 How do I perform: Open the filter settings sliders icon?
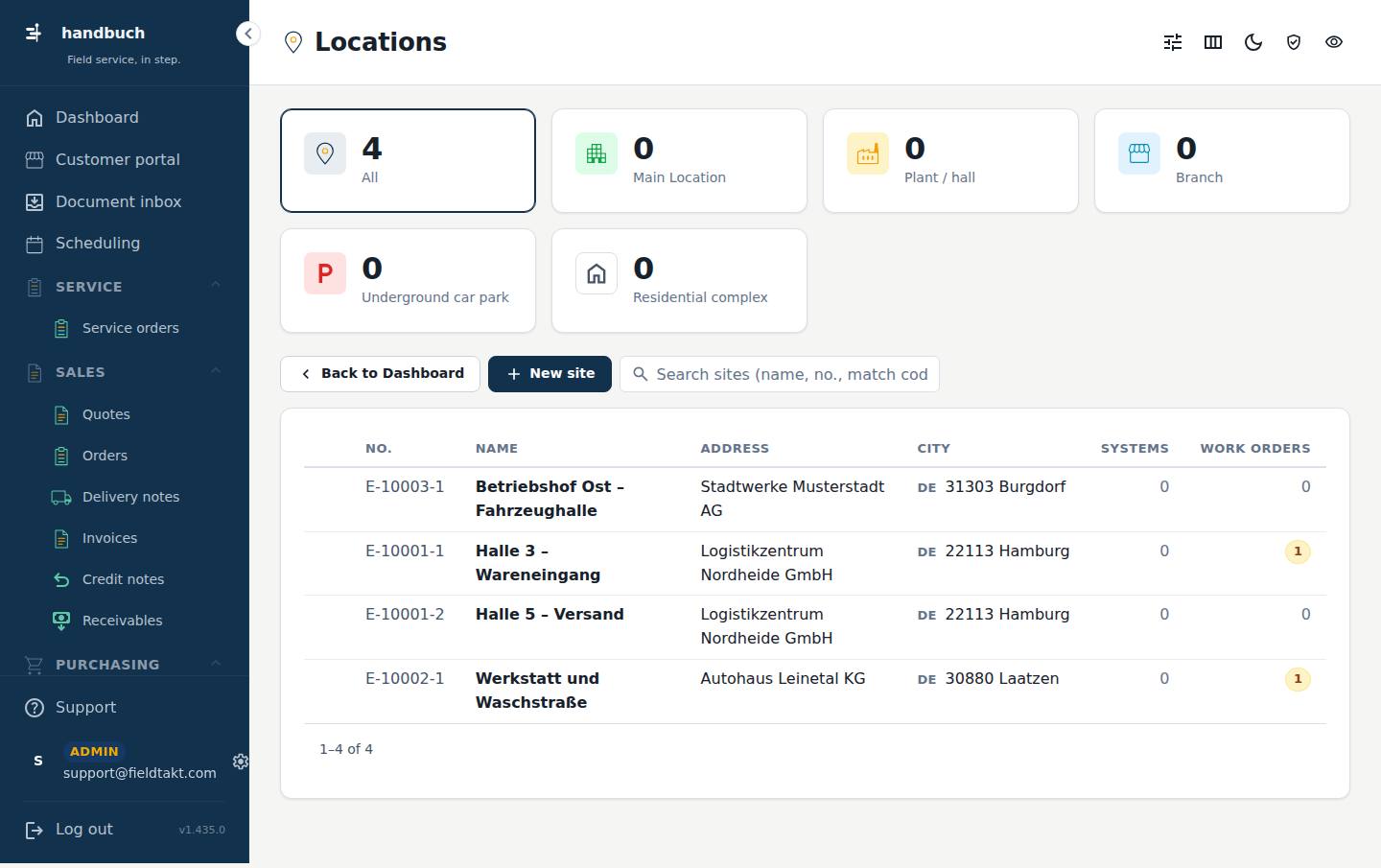pos(1173,42)
